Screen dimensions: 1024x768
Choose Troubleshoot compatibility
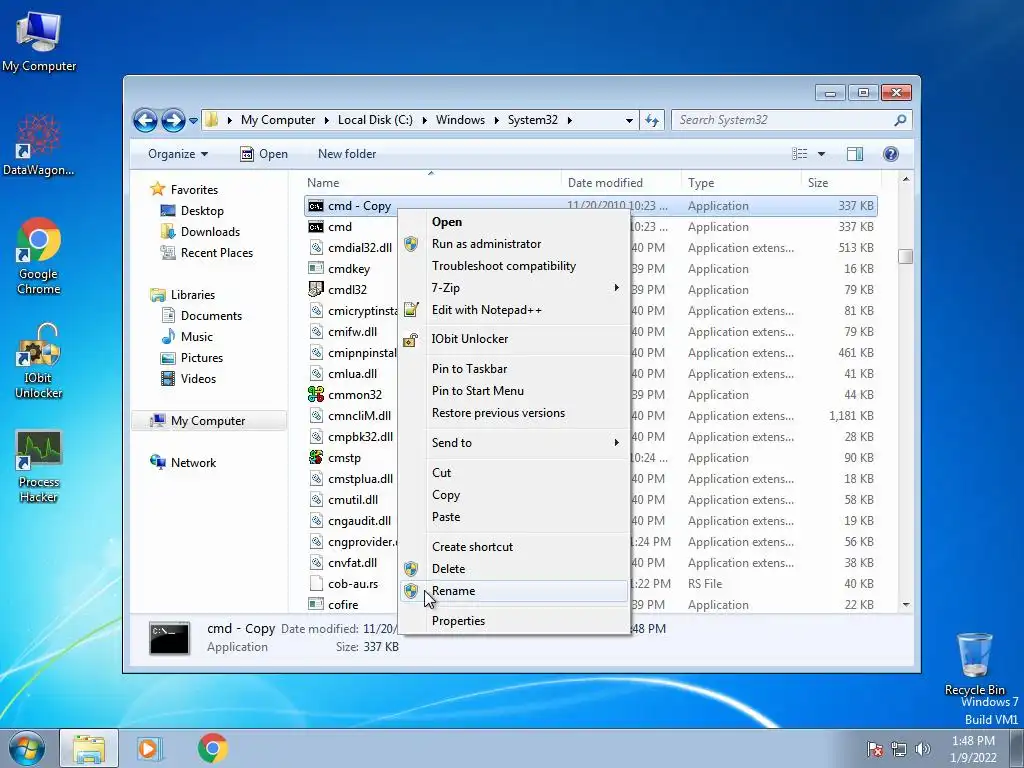tap(513, 266)
